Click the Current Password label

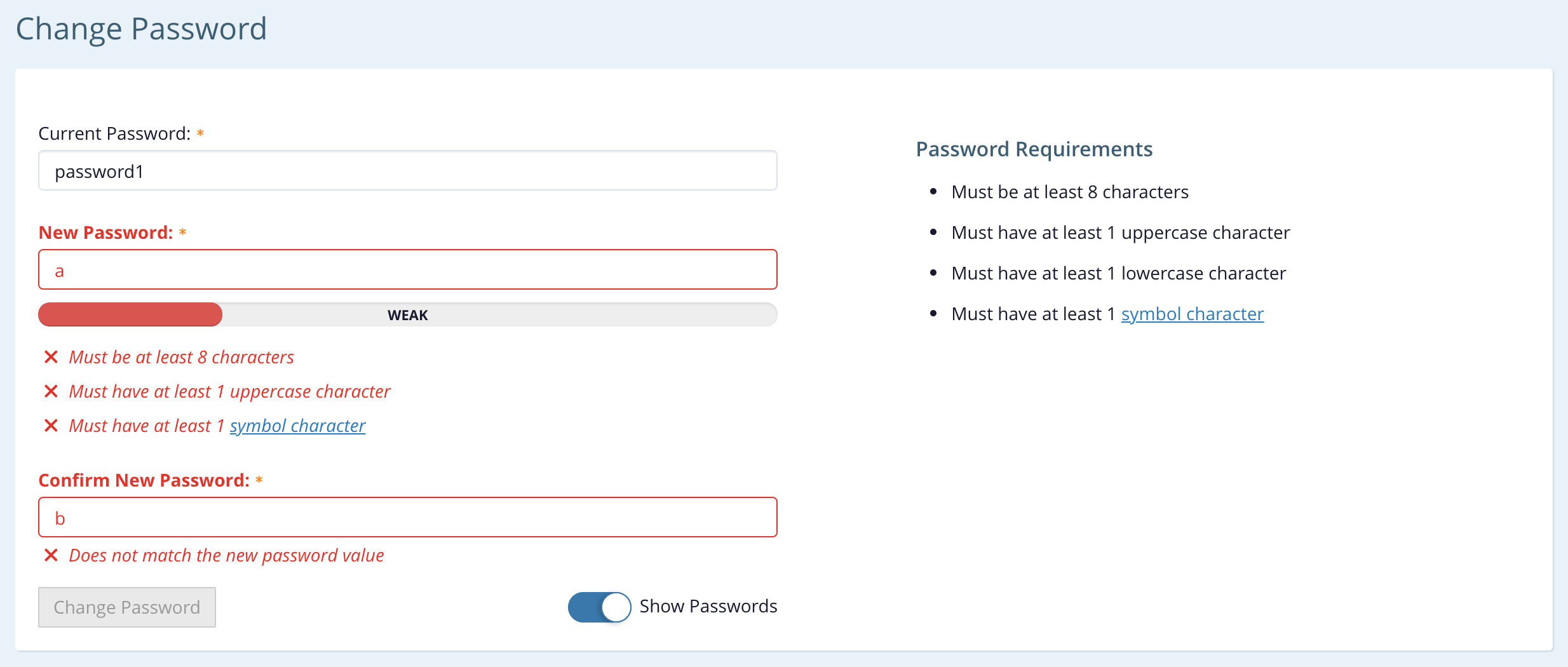[114, 133]
